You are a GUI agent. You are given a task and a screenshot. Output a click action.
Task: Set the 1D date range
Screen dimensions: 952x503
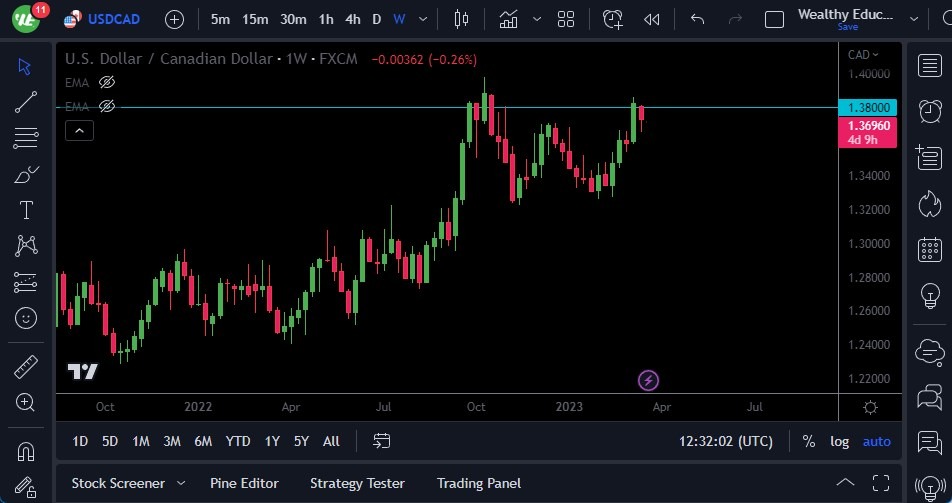80,442
